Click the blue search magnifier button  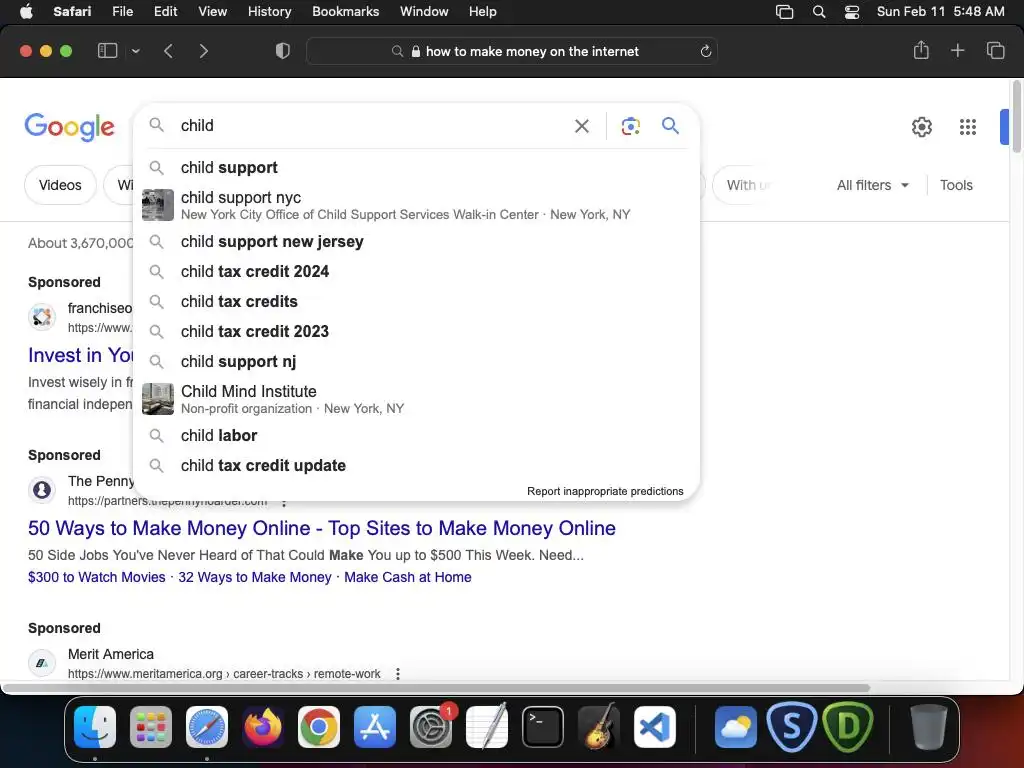click(670, 125)
